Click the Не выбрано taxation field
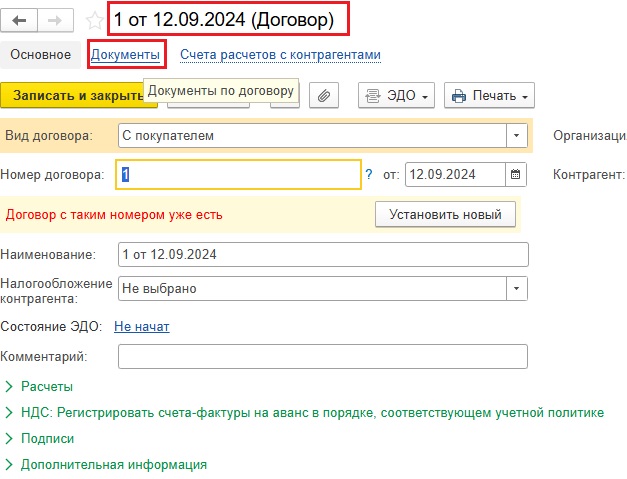The height and width of the screenshot is (479, 627). tap(312, 288)
